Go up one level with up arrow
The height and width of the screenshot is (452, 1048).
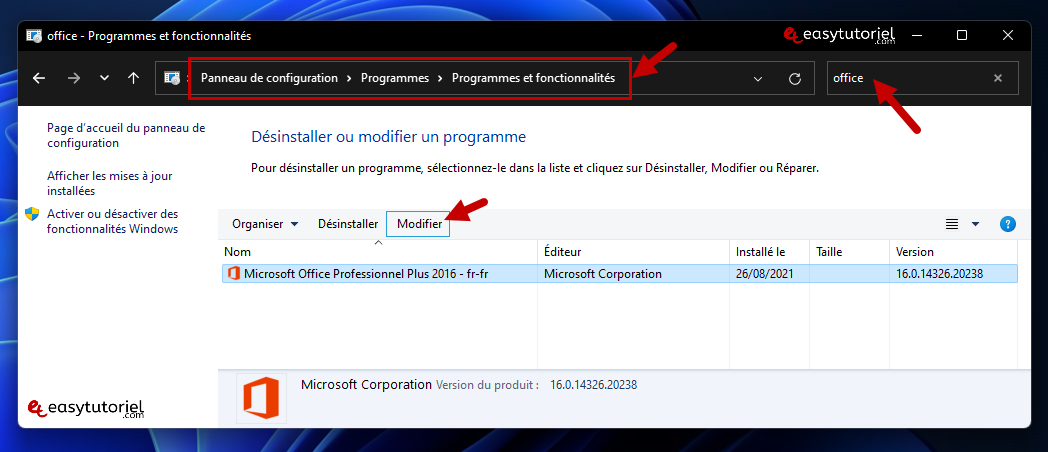[134, 78]
